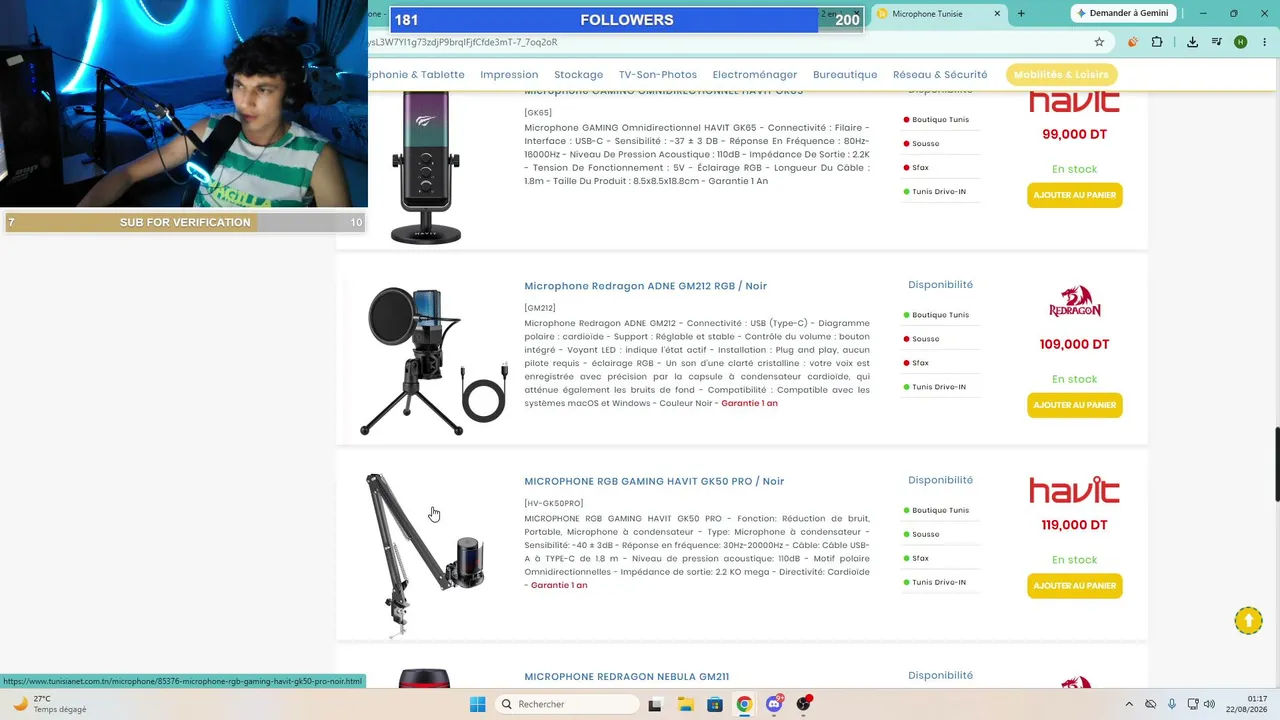This screenshot has width=1280, height=720.
Task: Click 'Garantie 1 an' in the GM212 description
Action: pos(749,403)
